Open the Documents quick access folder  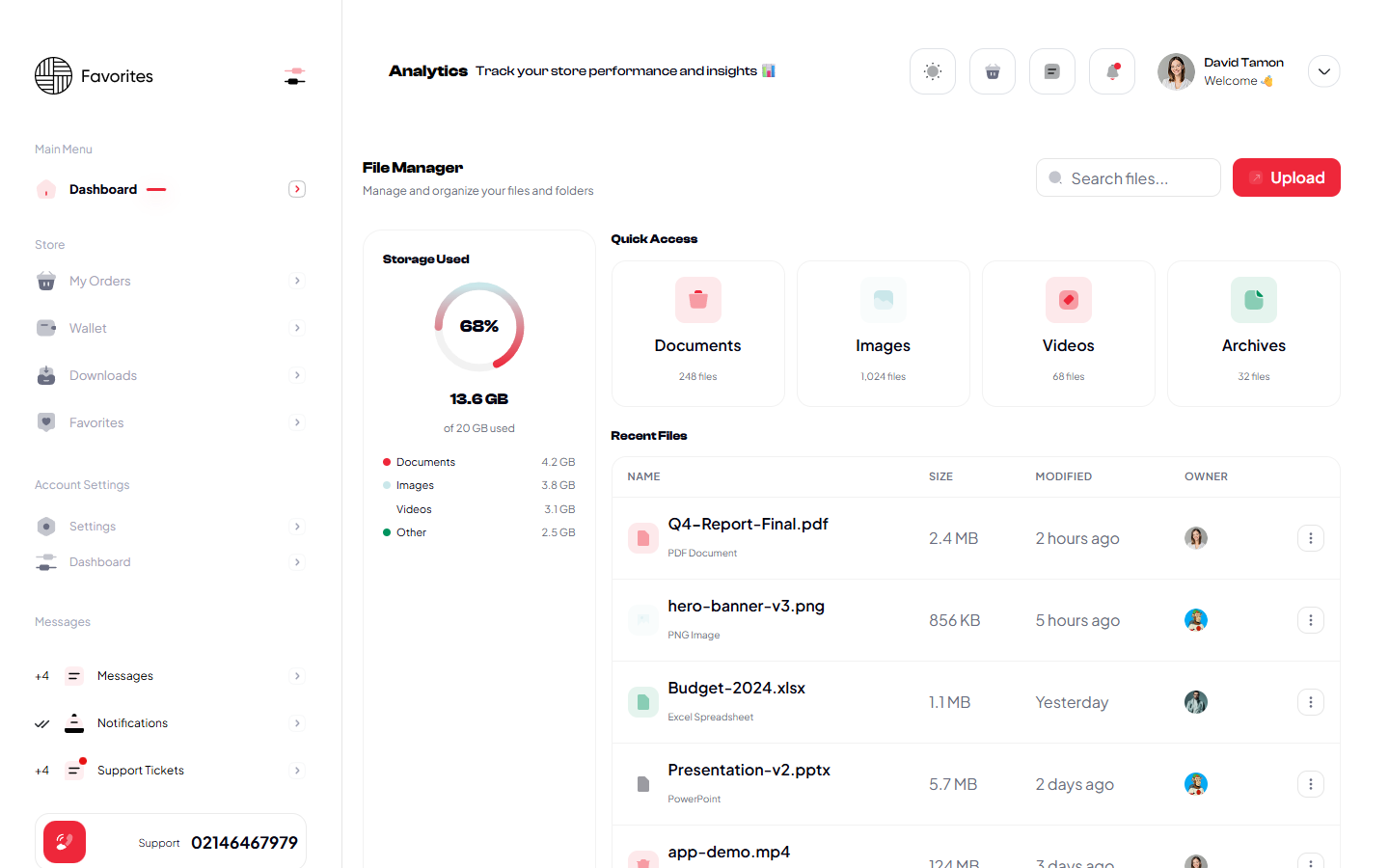697,333
